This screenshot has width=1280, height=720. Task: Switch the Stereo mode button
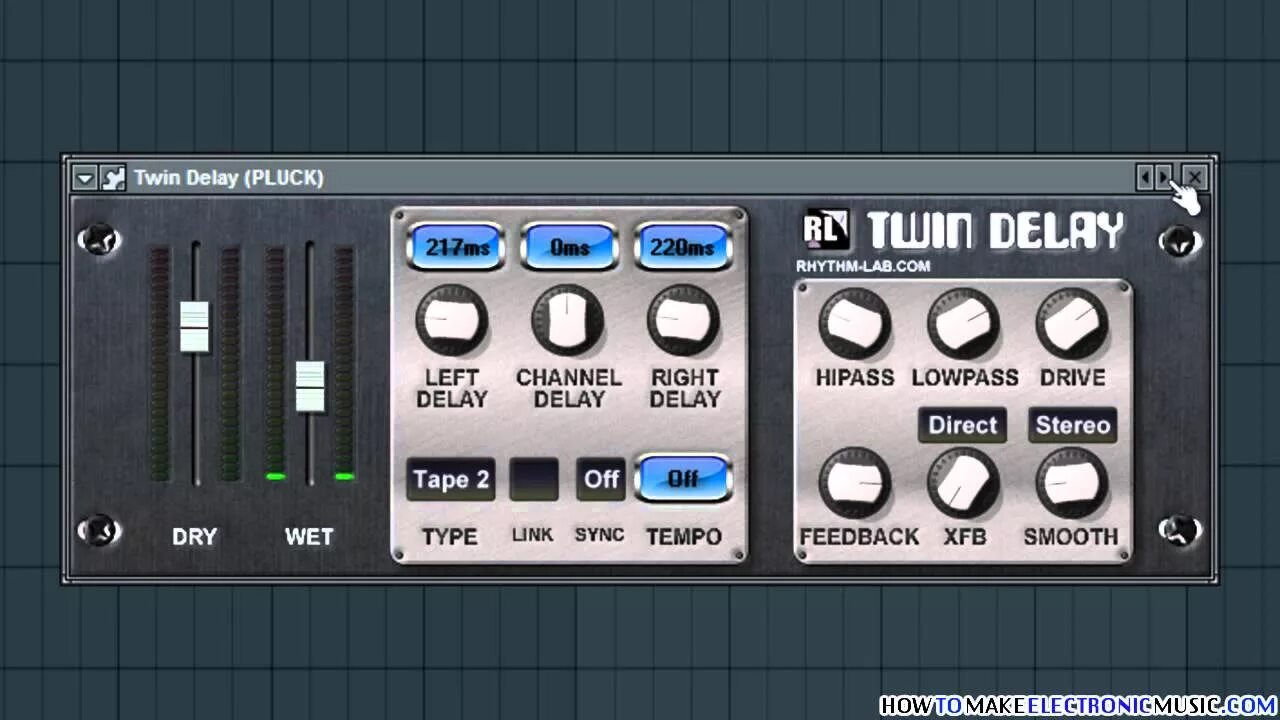tap(1073, 425)
